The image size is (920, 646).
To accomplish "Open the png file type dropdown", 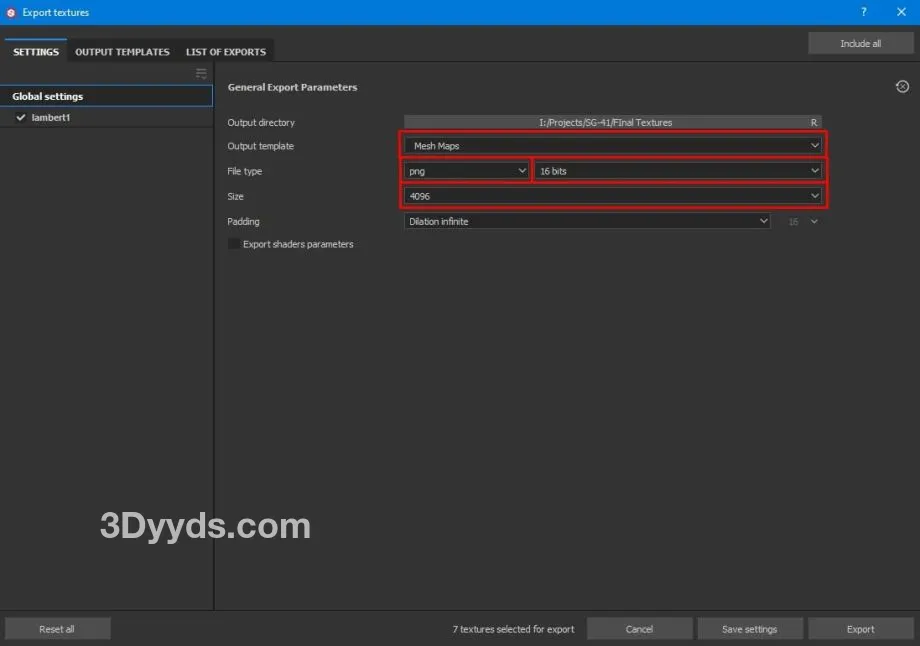I will tap(466, 171).
